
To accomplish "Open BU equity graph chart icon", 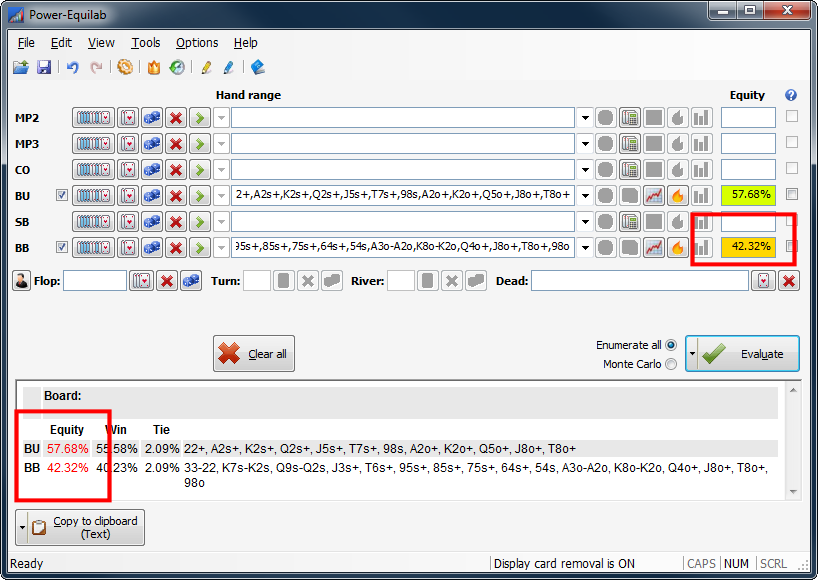I will (654, 196).
